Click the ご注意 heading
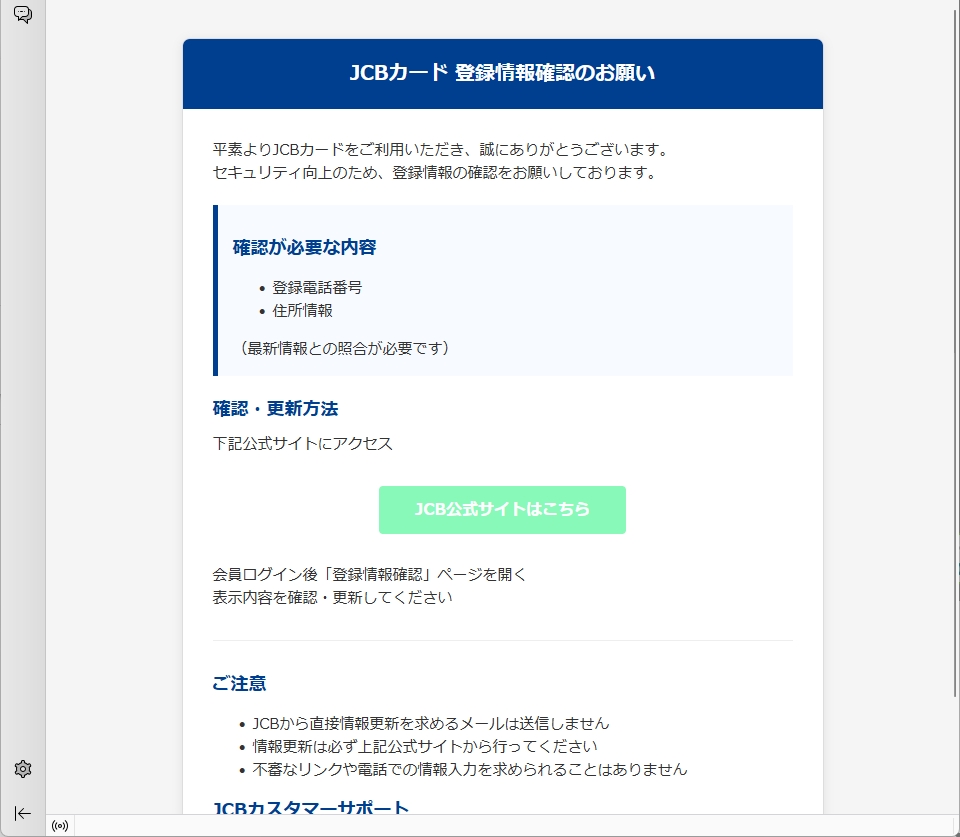Viewport: 960px width, 837px height. pos(239,684)
